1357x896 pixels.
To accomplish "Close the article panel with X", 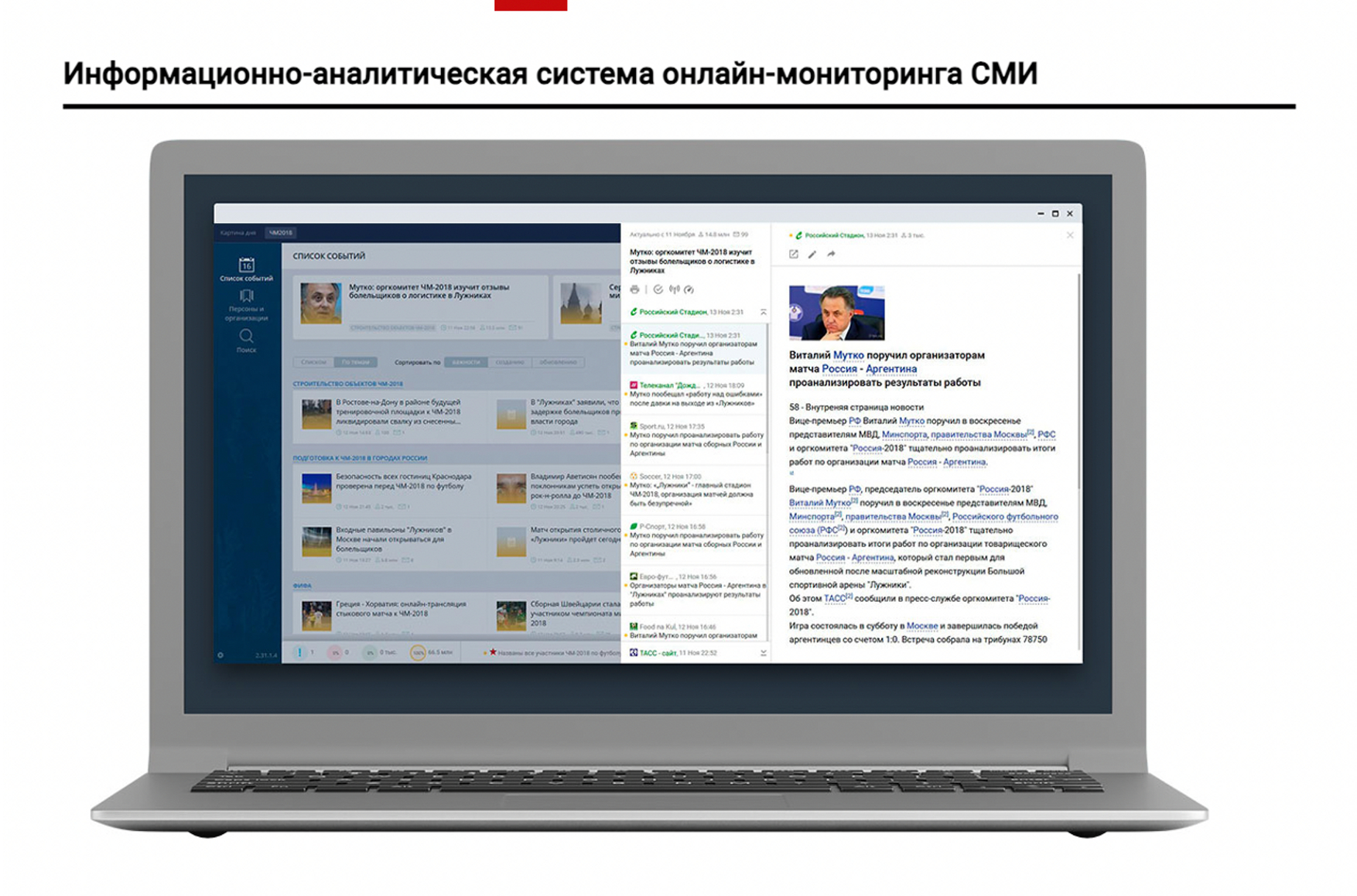I will (x=1070, y=235).
